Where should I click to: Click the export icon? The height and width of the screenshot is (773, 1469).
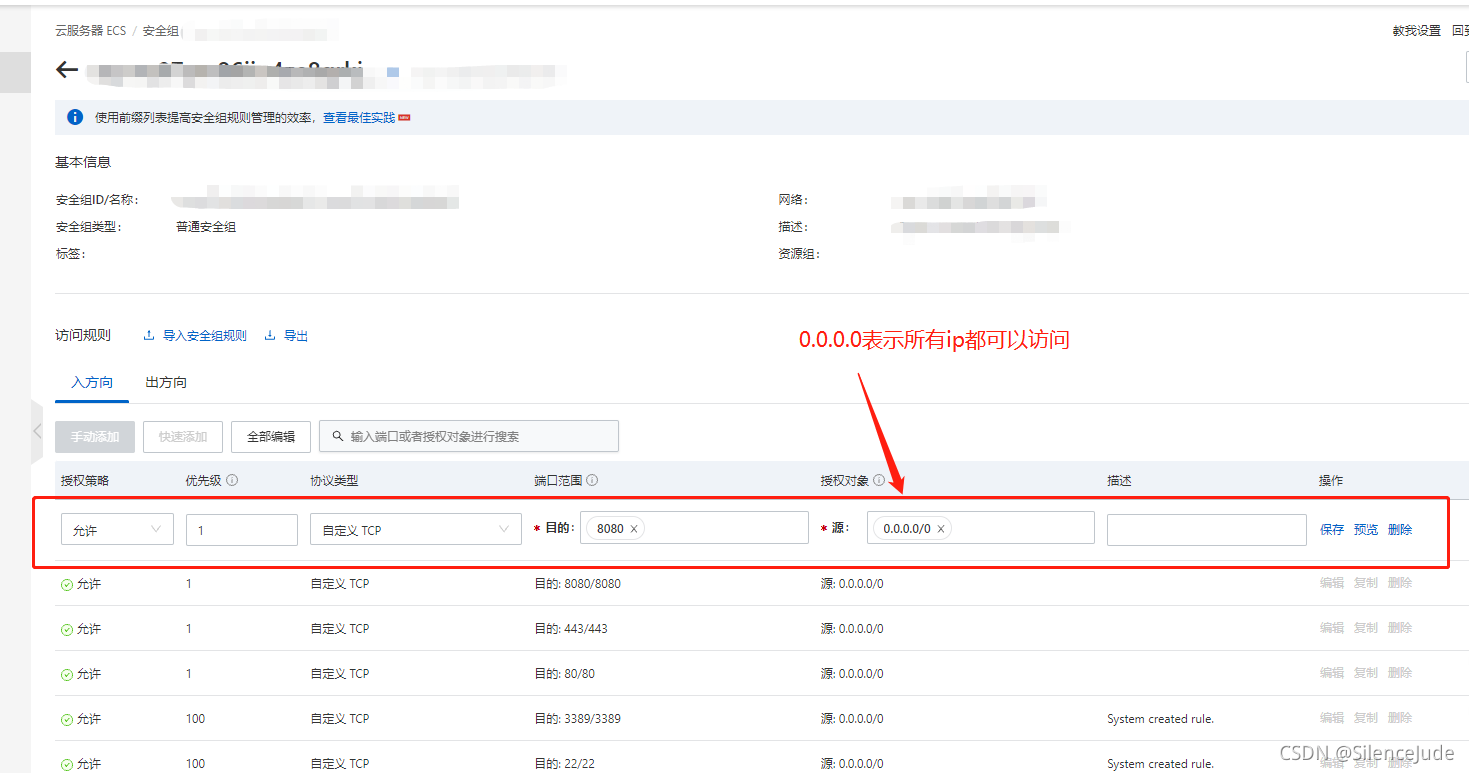point(270,336)
